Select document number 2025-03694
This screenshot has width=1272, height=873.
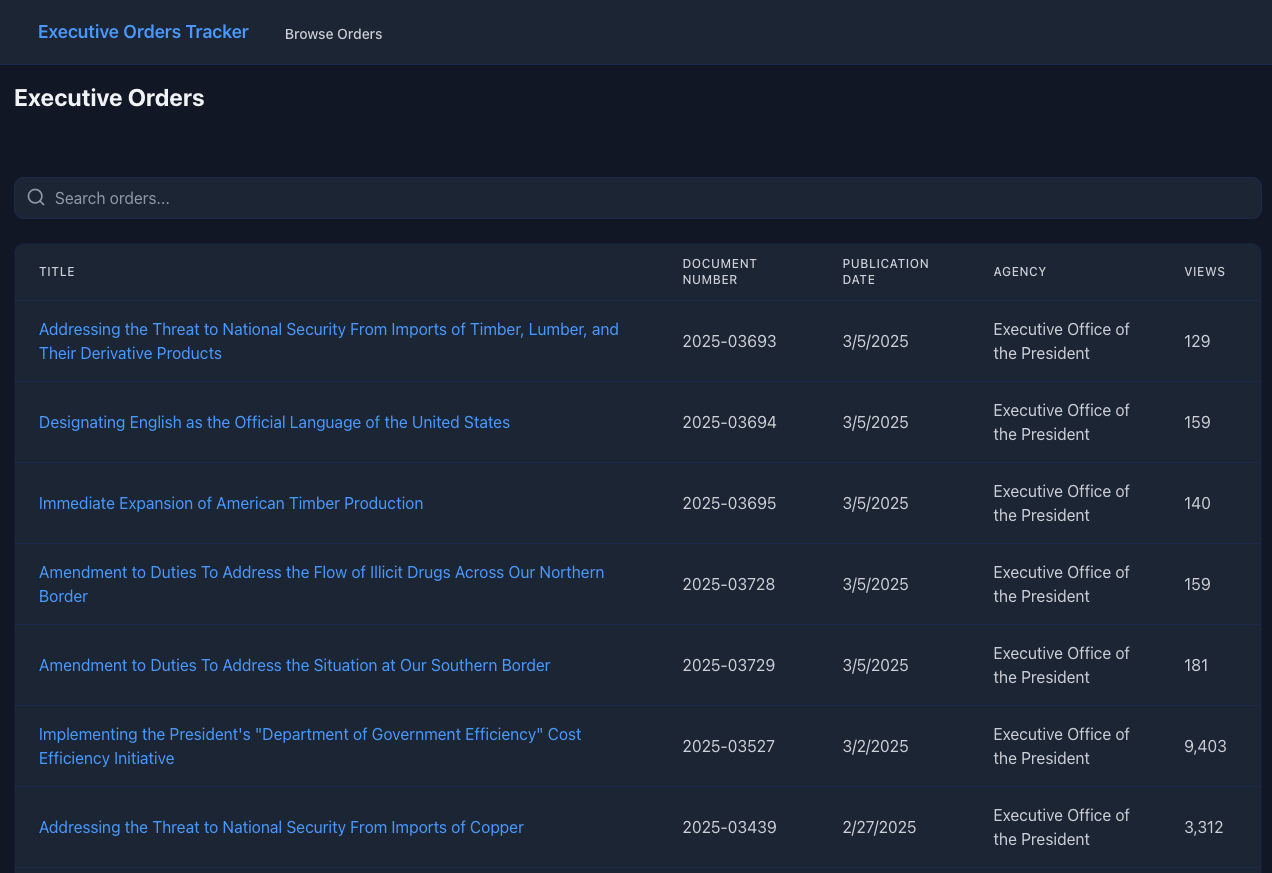[x=730, y=422]
